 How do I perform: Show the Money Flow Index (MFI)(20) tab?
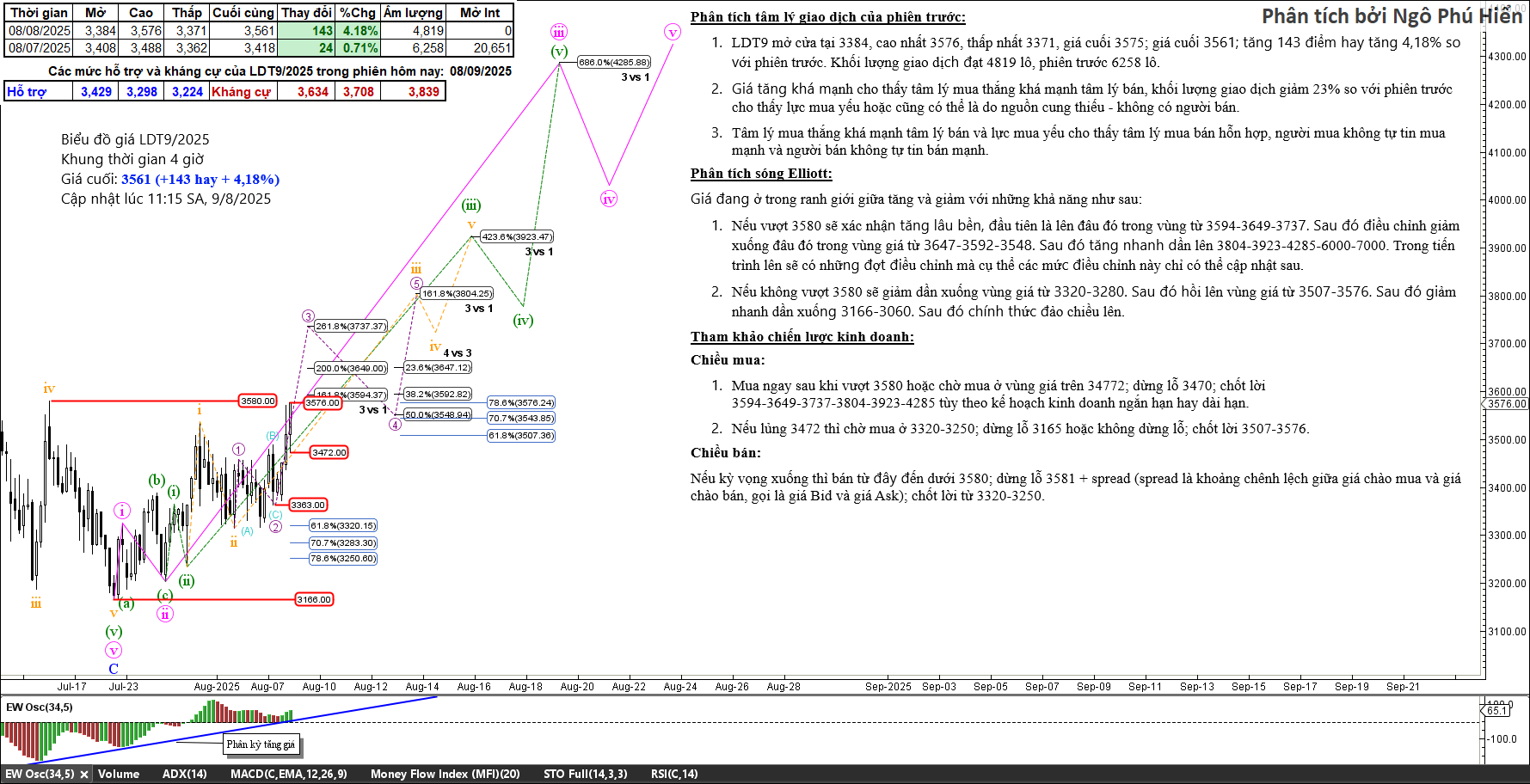[x=445, y=774]
